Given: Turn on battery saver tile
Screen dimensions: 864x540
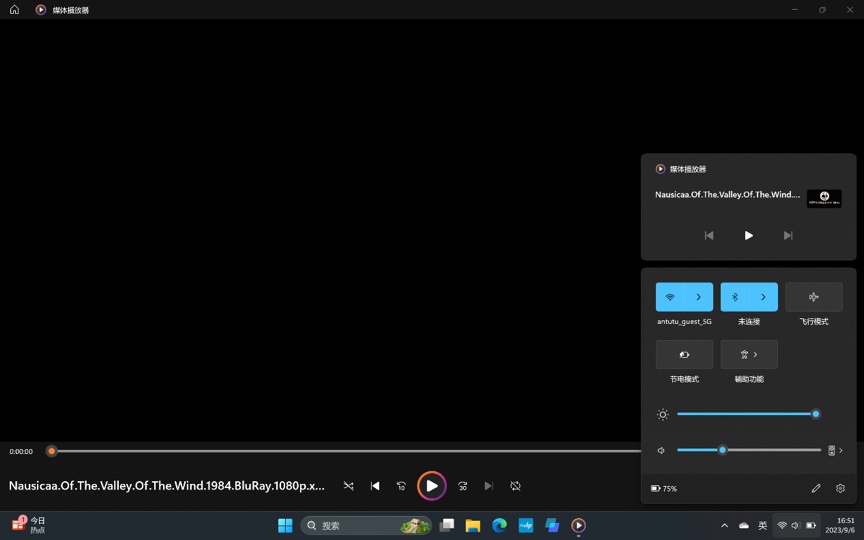Looking at the screenshot, I should click(x=684, y=354).
